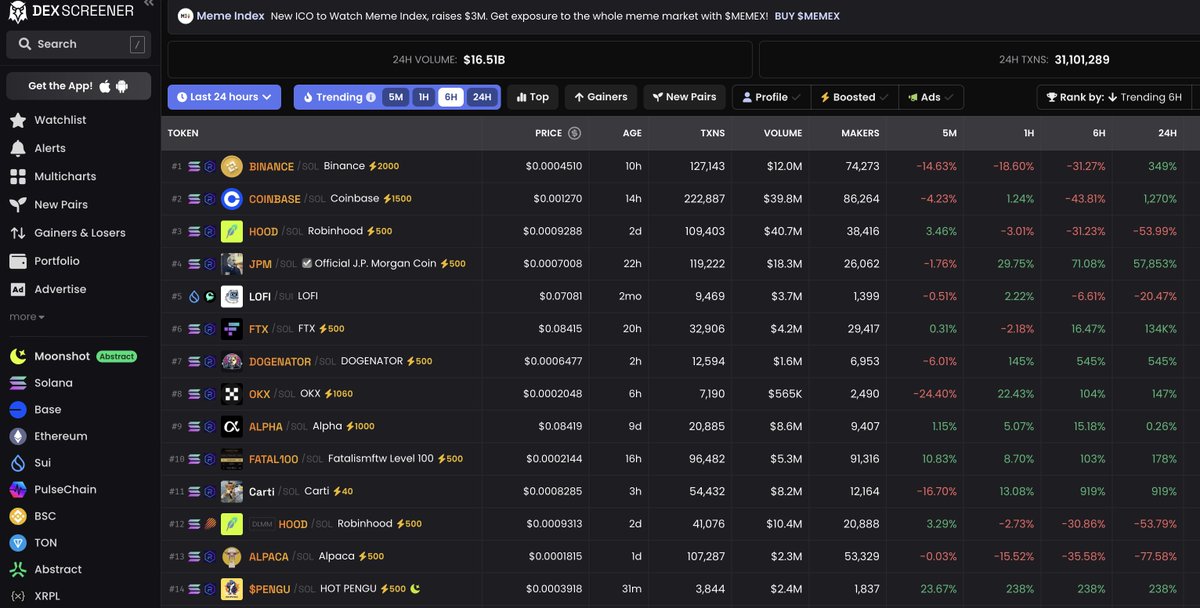
Task: Switch trending to 24H
Action: 482,97
